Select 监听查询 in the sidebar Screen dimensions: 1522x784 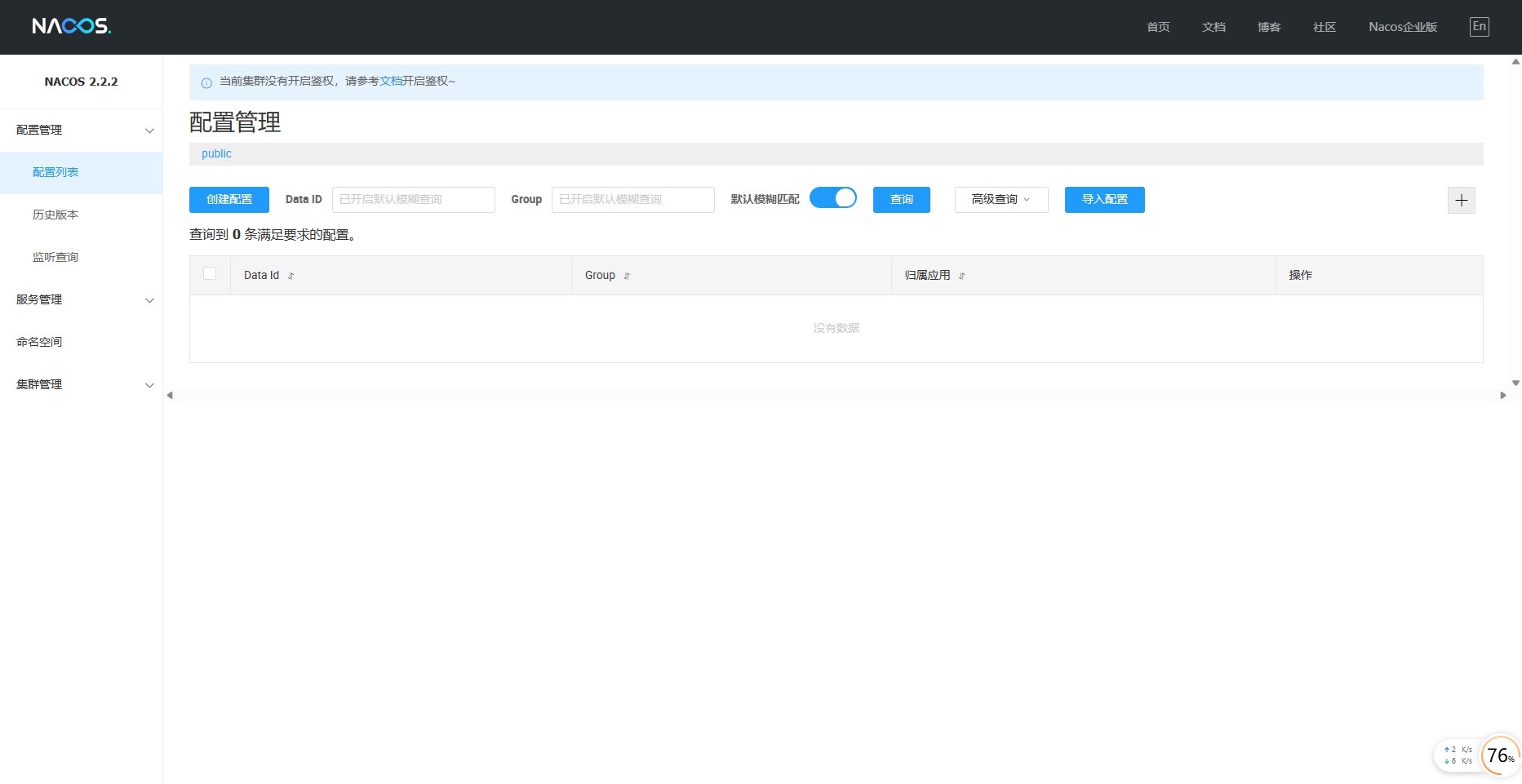55,258
